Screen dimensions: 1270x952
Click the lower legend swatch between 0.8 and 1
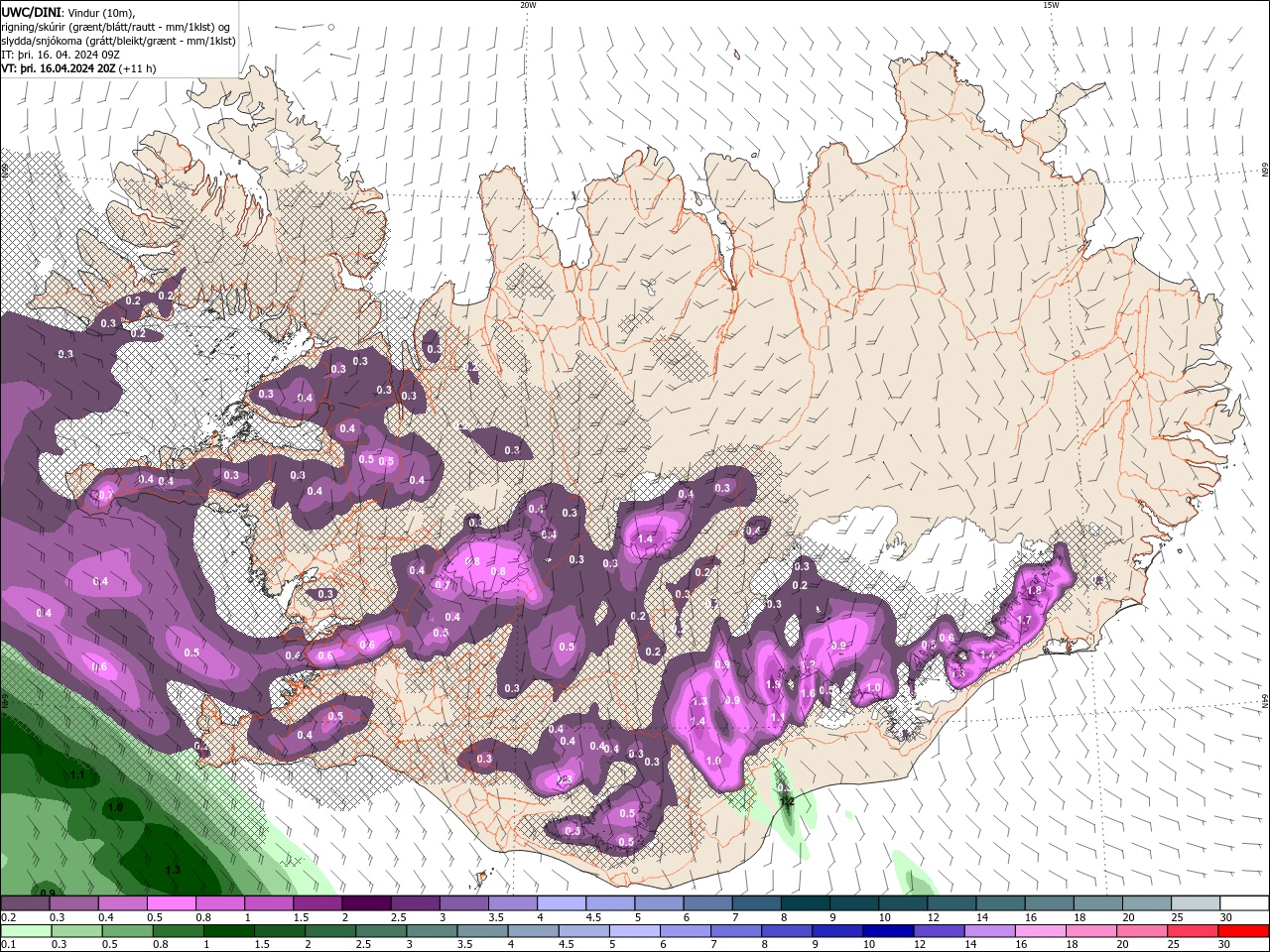click(178, 931)
